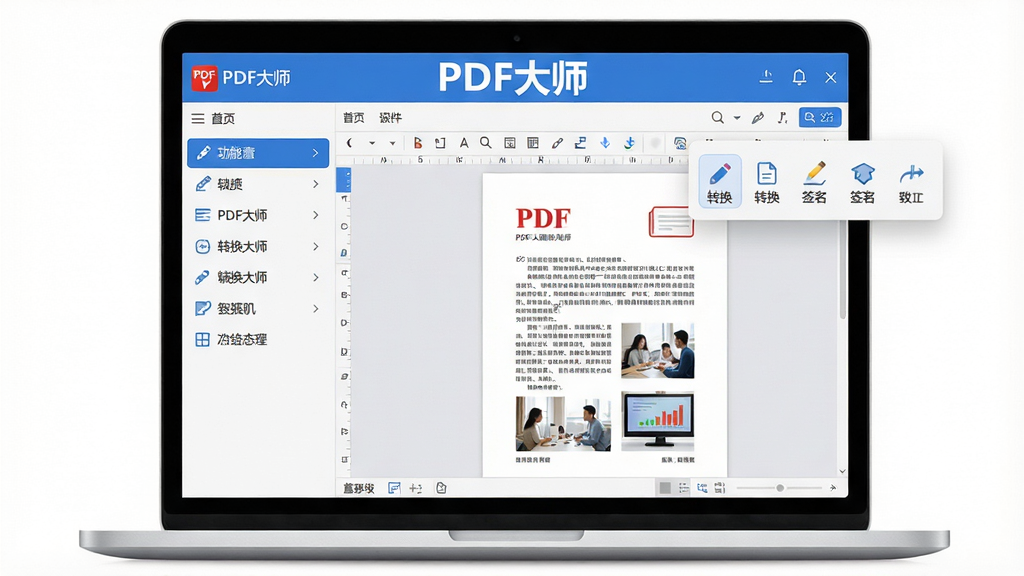Open the sidebar item with circular sync icon
1024x576 pixels.
[x=258, y=246]
